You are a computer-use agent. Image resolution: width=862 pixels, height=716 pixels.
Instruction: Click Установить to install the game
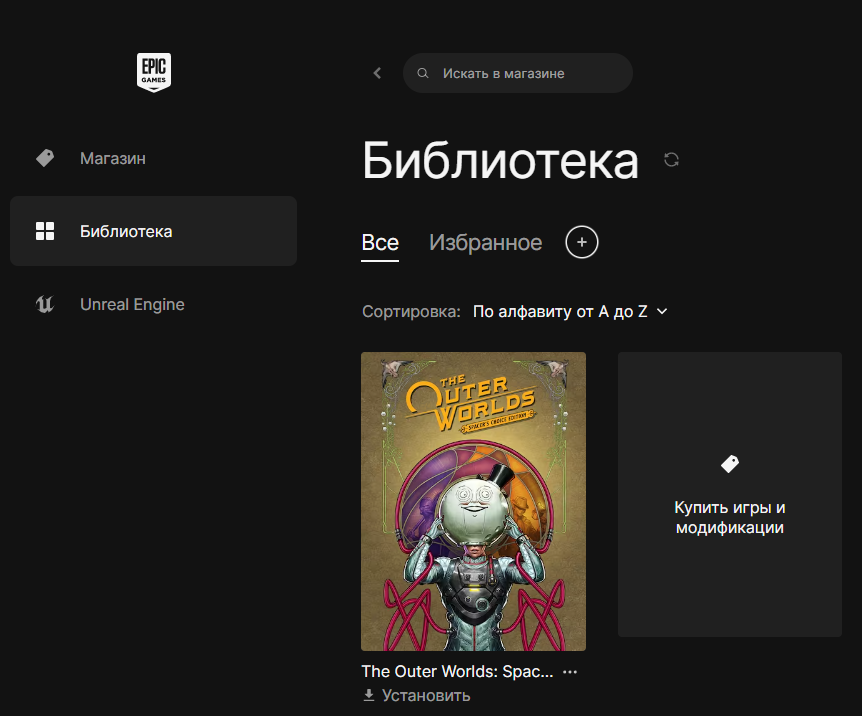click(416, 695)
